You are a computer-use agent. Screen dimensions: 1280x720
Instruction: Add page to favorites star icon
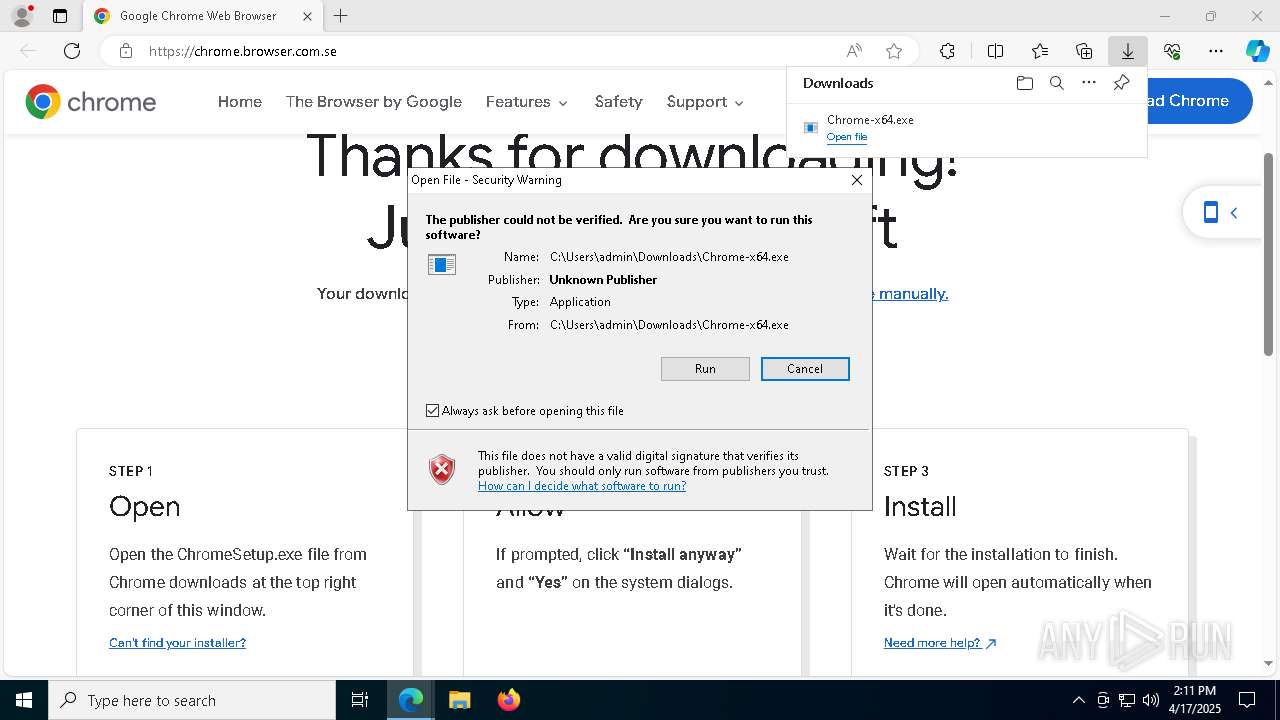894,51
